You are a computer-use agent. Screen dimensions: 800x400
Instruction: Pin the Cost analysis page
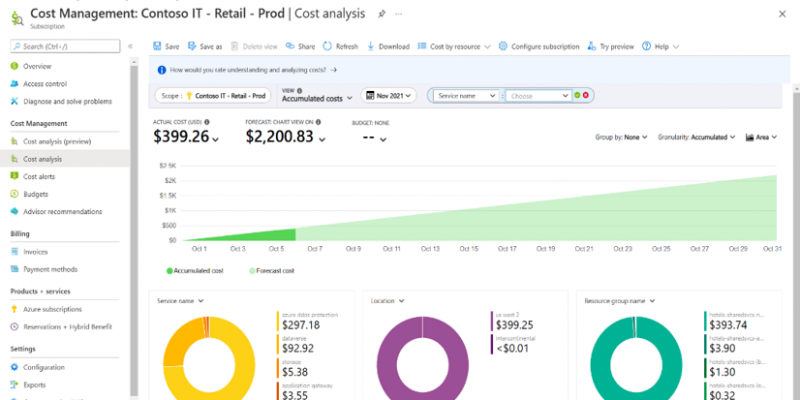[x=381, y=14]
